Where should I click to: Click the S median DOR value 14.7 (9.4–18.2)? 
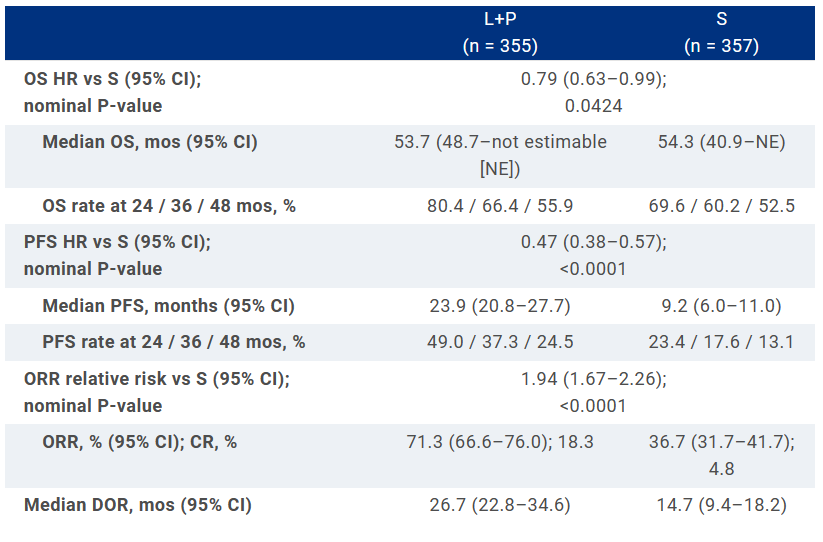(721, 505)
